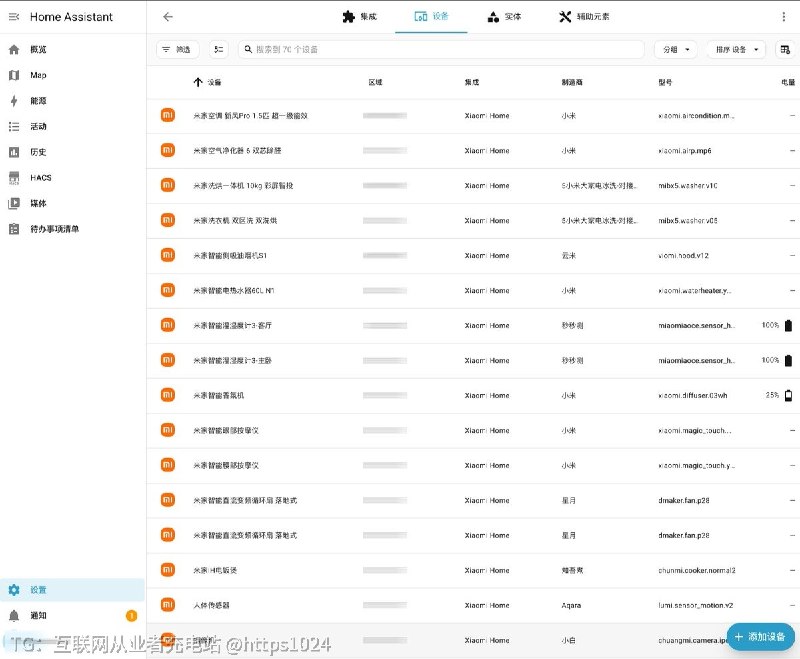Go back with the left arrow
The height and width of the screenshot is (659, 800).
[x=168, y=17]
